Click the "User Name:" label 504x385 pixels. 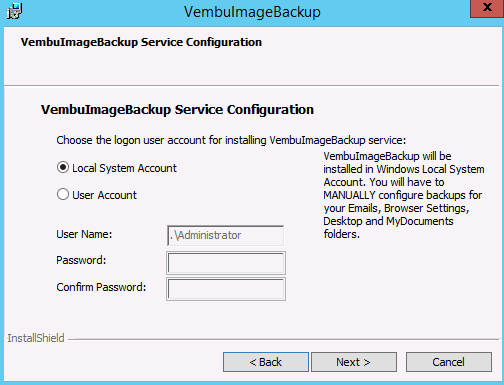tap(84, 234)
